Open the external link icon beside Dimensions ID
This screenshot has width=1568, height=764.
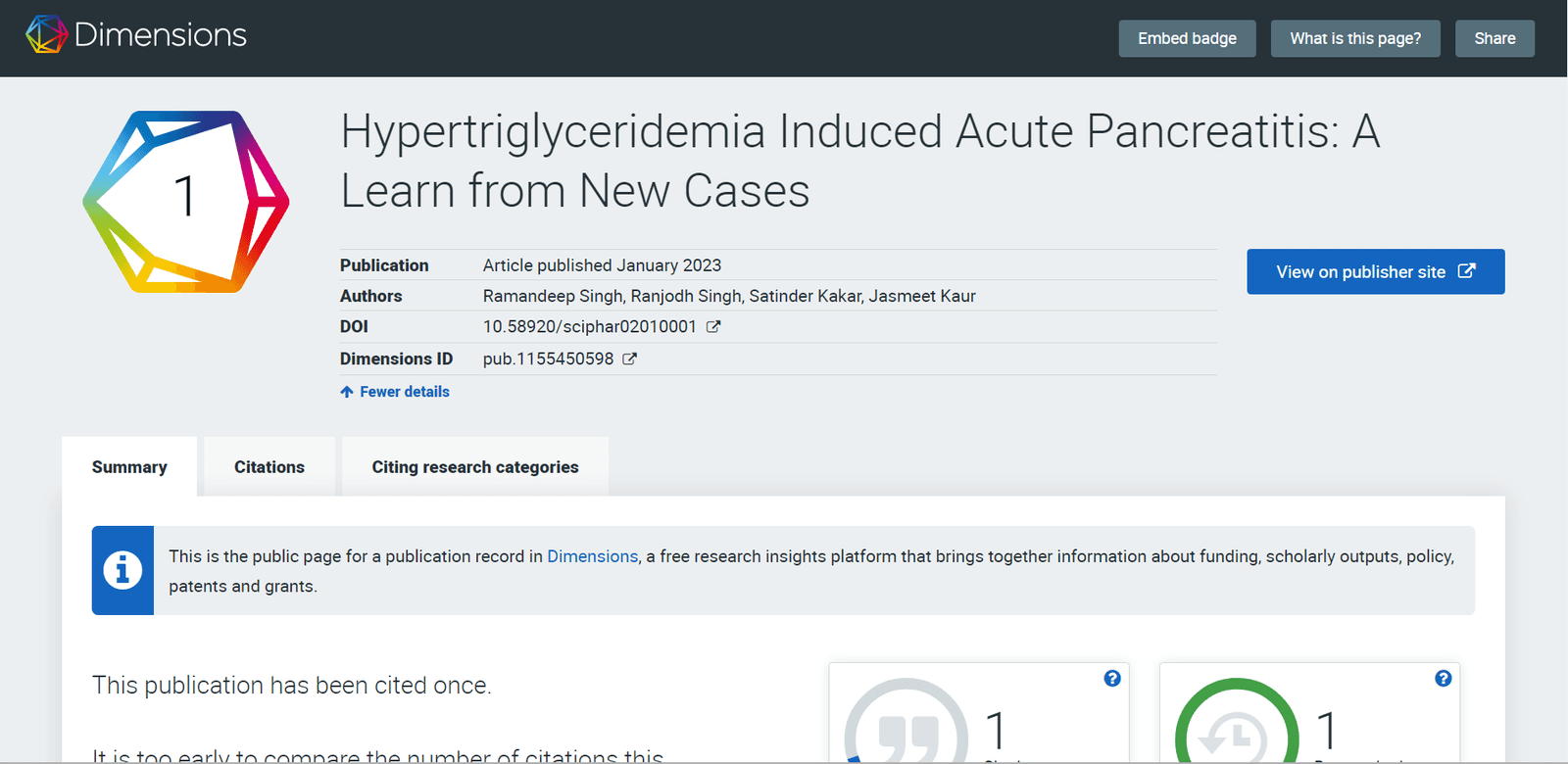pos(630,359)
